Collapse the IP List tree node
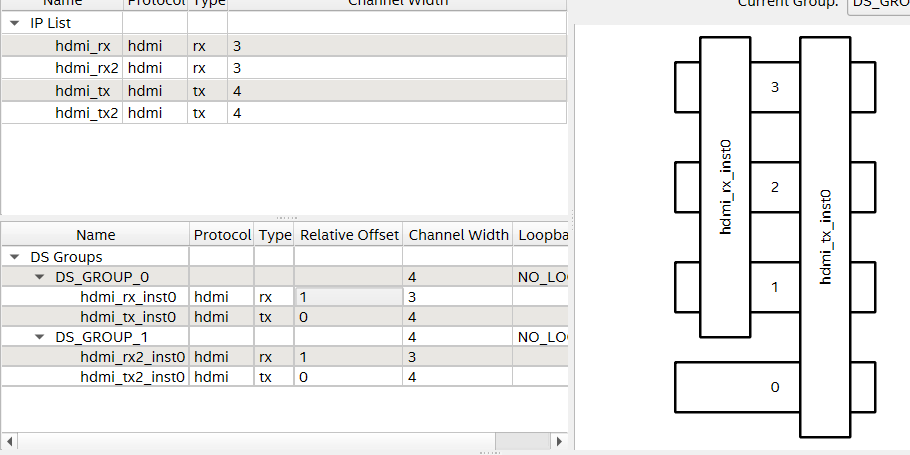The height and width of the screenshot is (455, 910). coord(15,23)
